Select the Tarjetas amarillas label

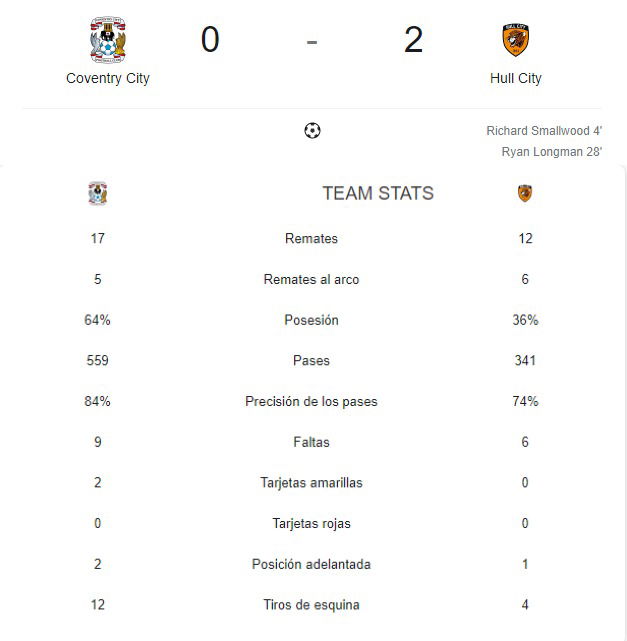(x=311, y=483)
